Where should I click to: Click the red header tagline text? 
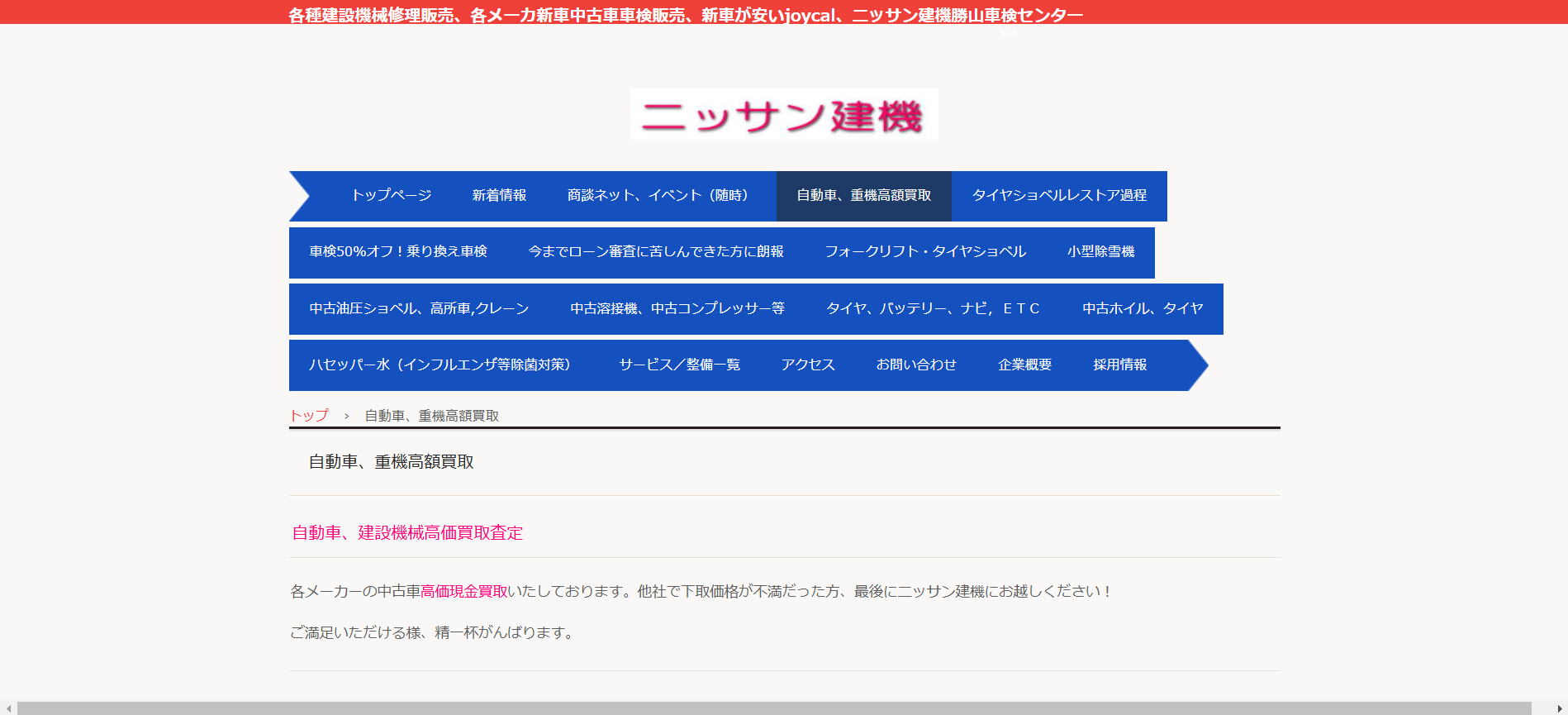tap(686, 15)
